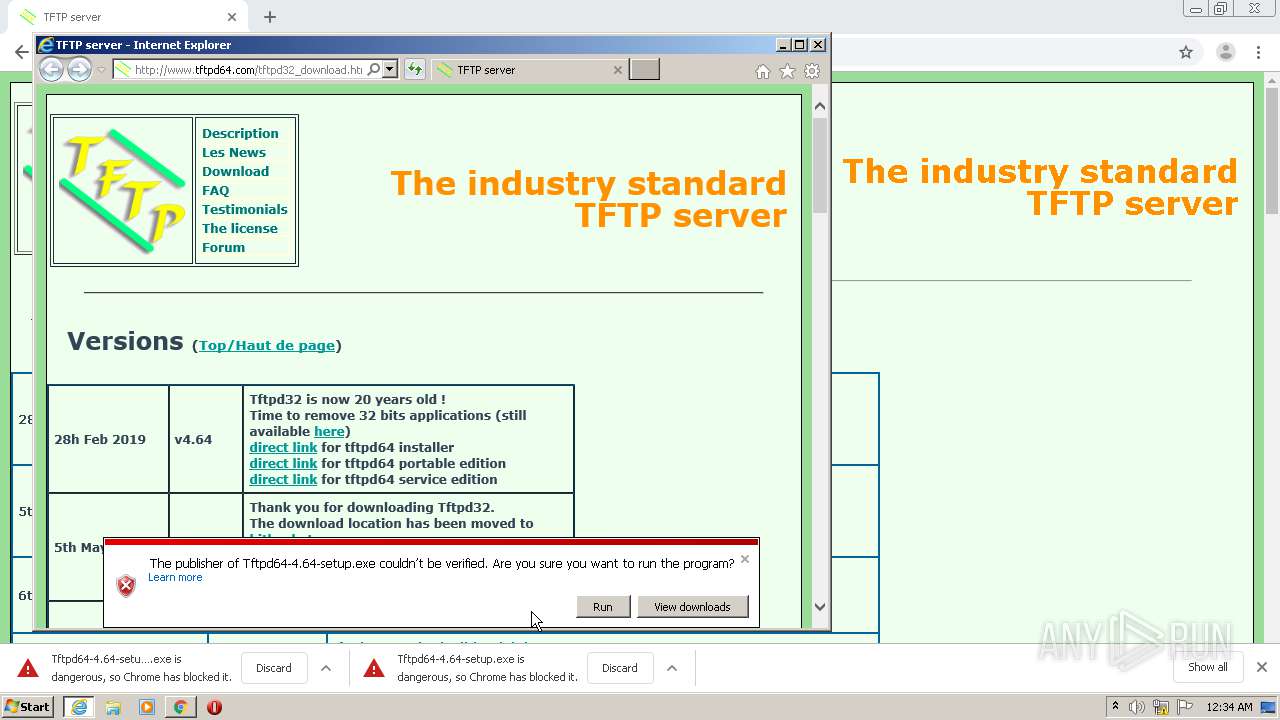Open Windows Media Player taskbar icon
1280x720 pixels.
(147, 707)
